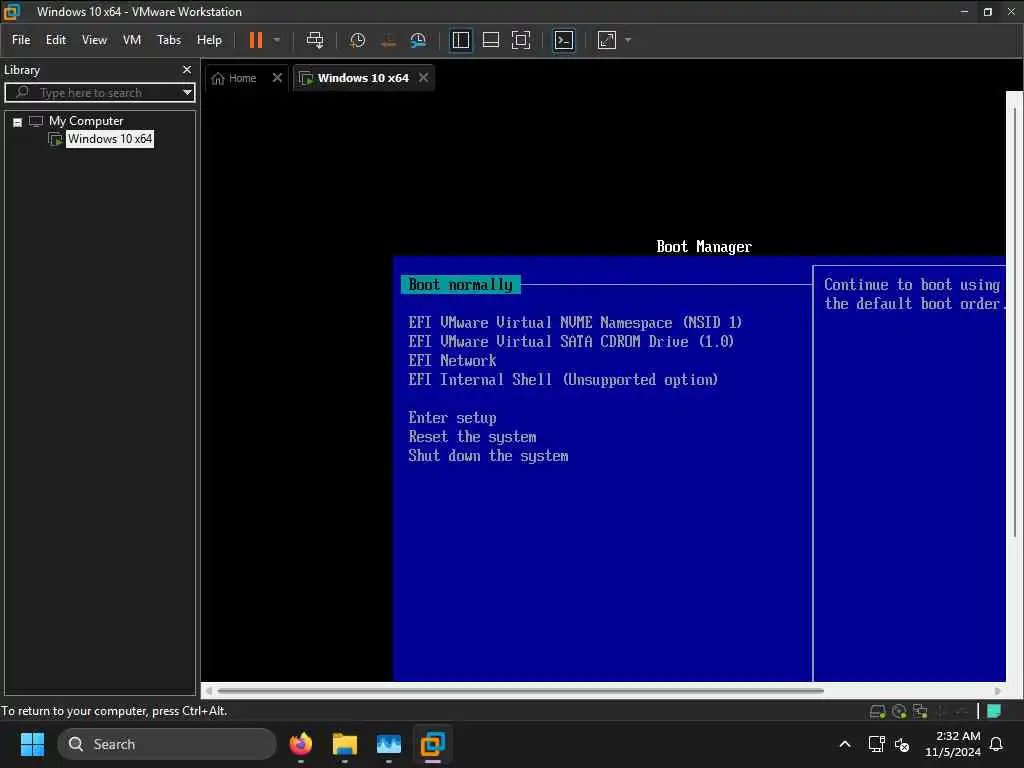Open the network status tray icon
Image resolution: width=1024 pixels, height=768 pixels.
pos(876,744)
